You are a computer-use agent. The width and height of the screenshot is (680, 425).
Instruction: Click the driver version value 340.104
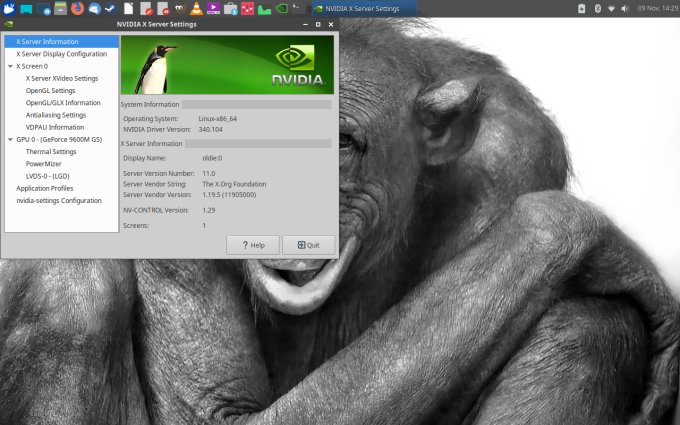[x=210, y=129]
